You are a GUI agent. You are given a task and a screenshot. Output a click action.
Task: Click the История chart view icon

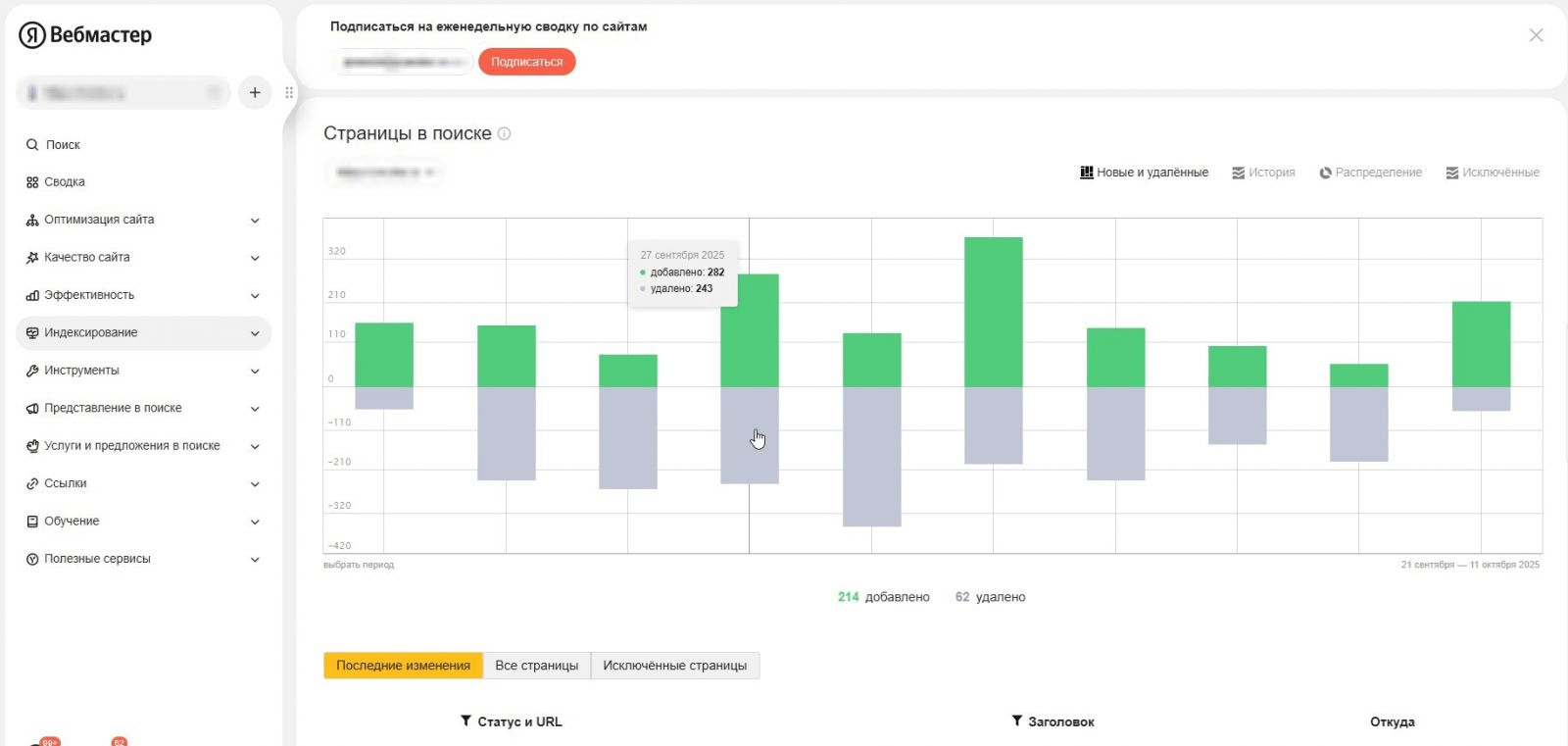click(x=1239, y=173)
